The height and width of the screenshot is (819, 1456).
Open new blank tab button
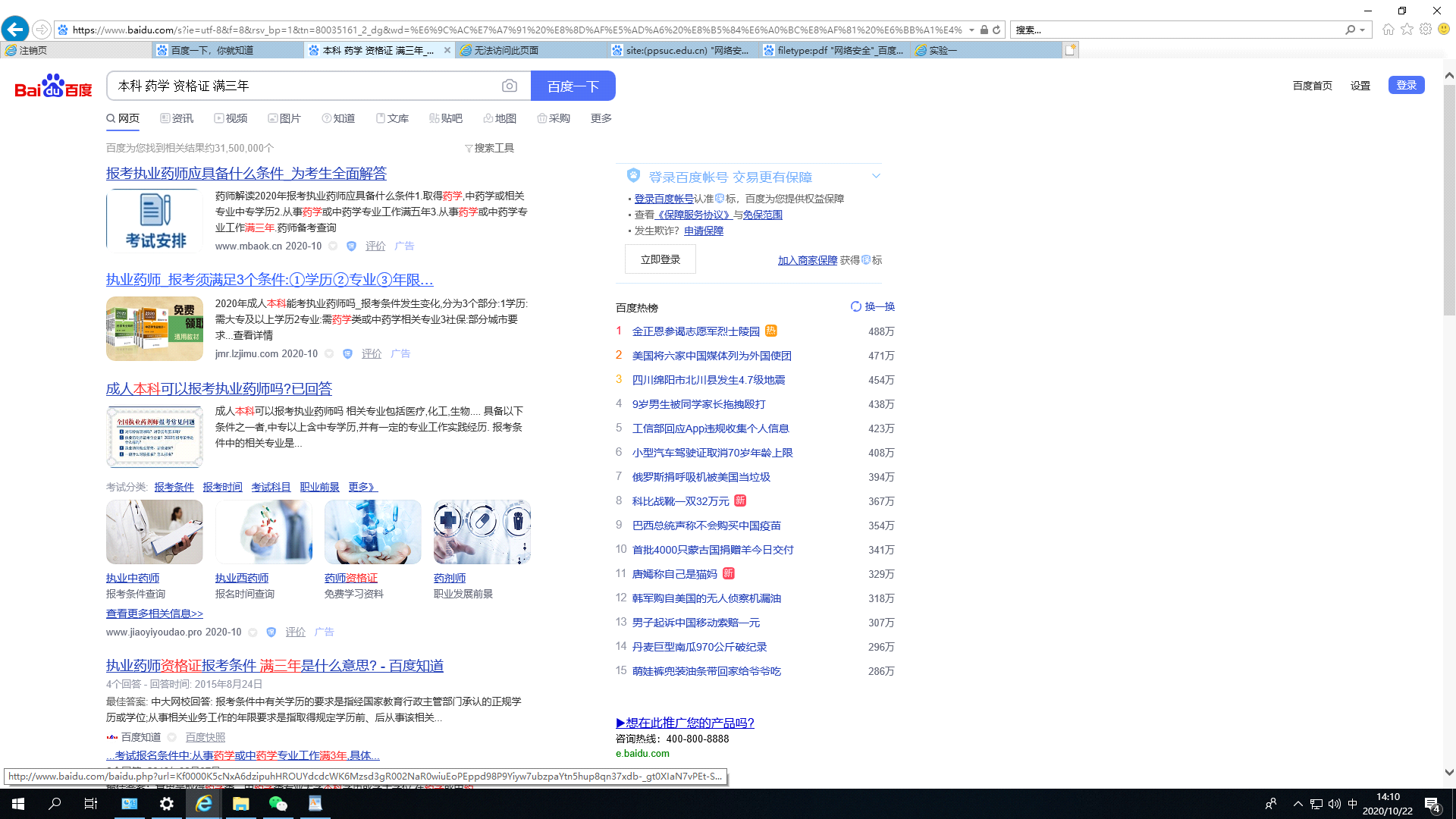pos(1070,50)
